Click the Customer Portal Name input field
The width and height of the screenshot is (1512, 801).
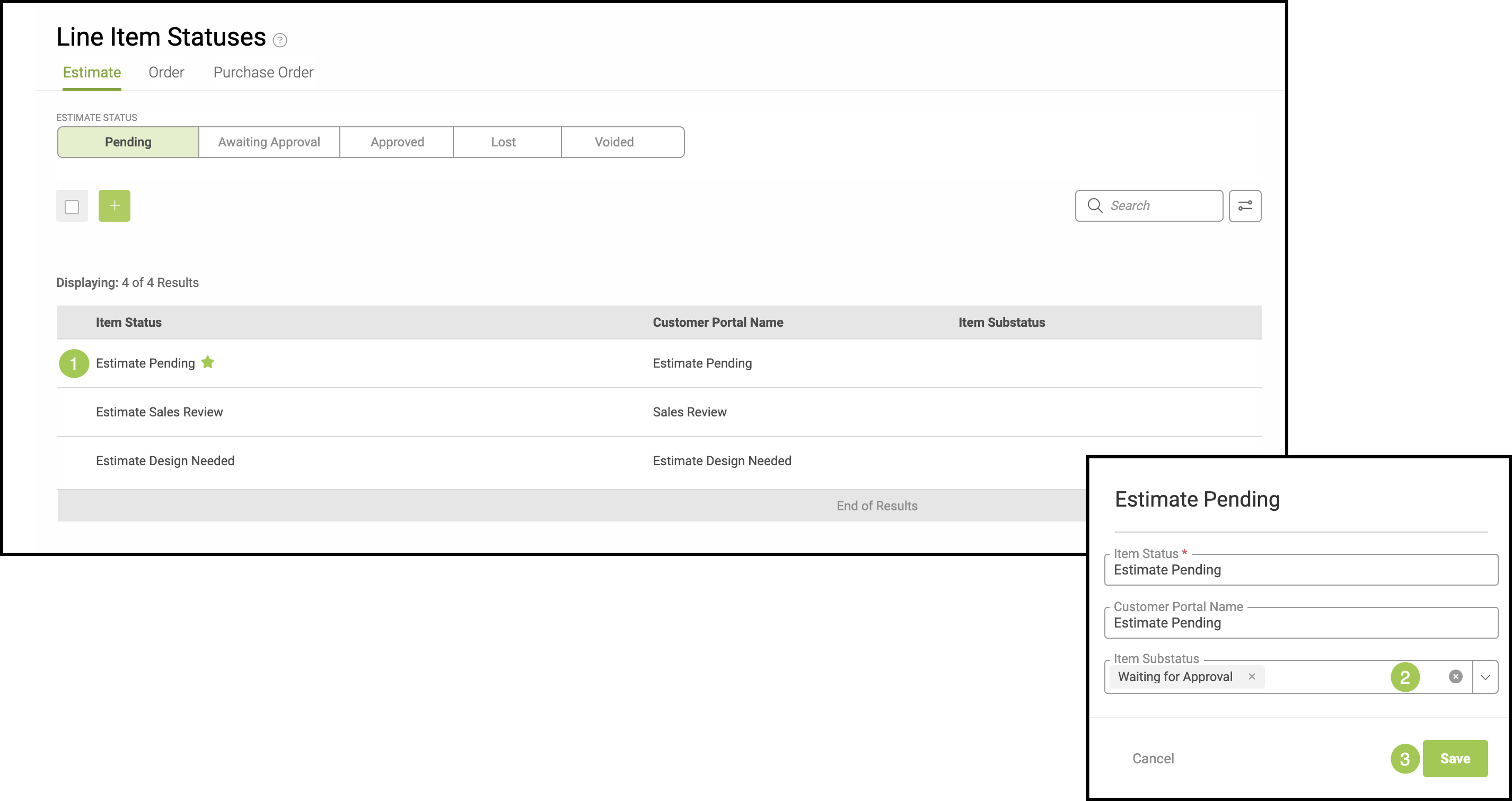pos(1300,623)
